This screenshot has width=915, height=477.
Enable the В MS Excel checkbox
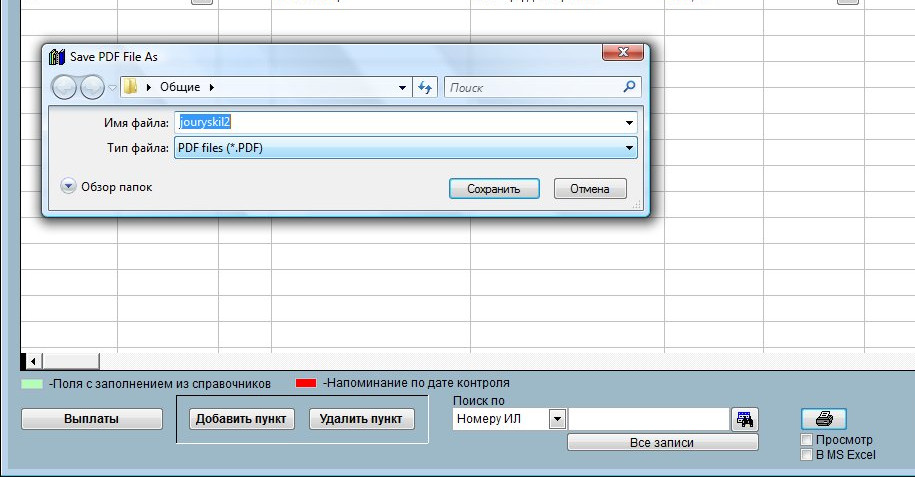(x=806, y=455)
